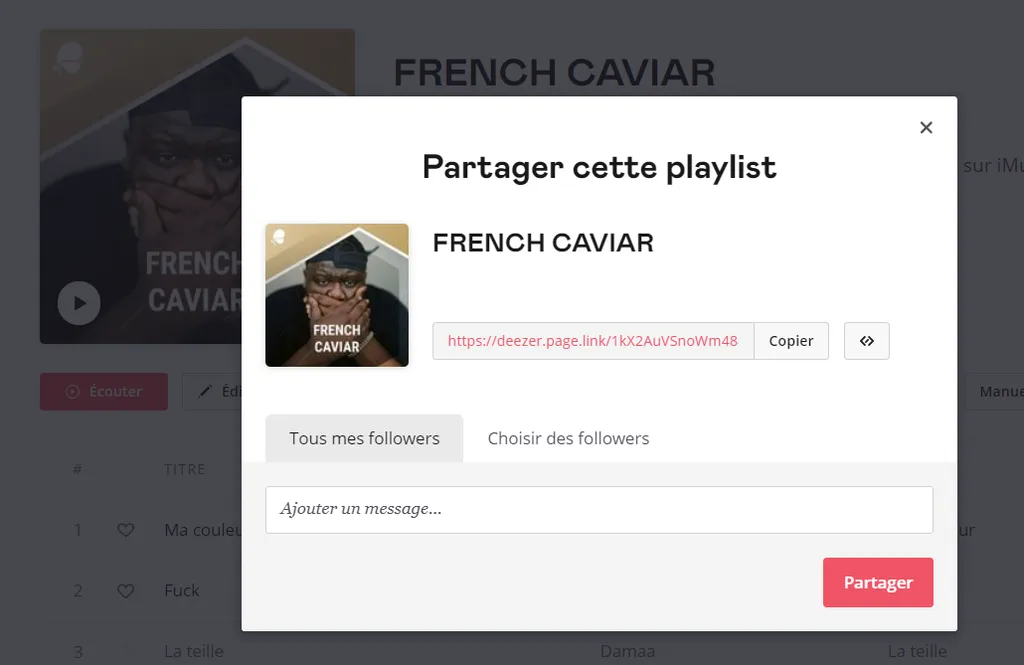1024x665 pixels.
Task: Copy the playlist link with Copier
Action: [x=791, y=341]
